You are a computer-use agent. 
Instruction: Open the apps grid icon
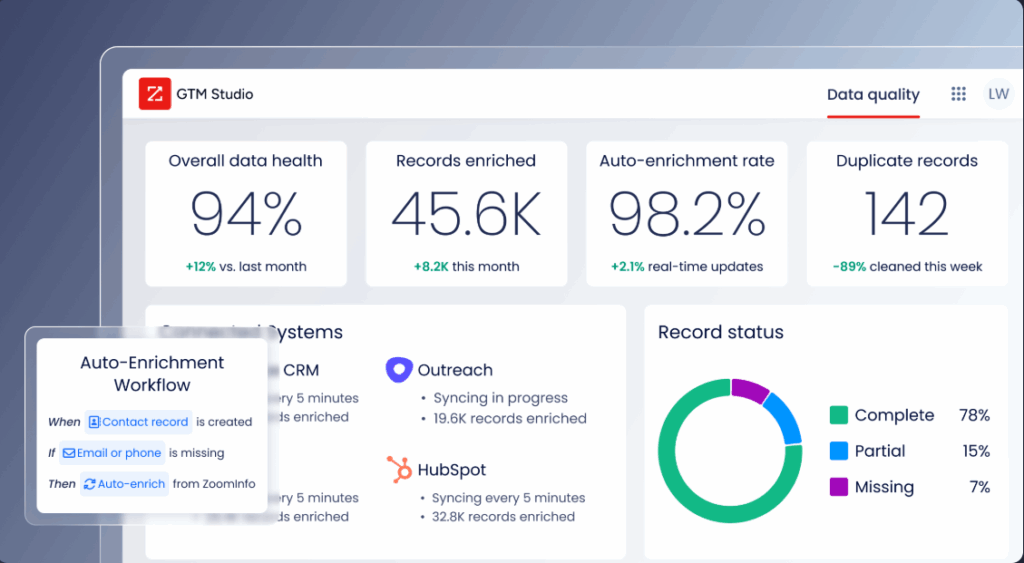click(958, 94)
